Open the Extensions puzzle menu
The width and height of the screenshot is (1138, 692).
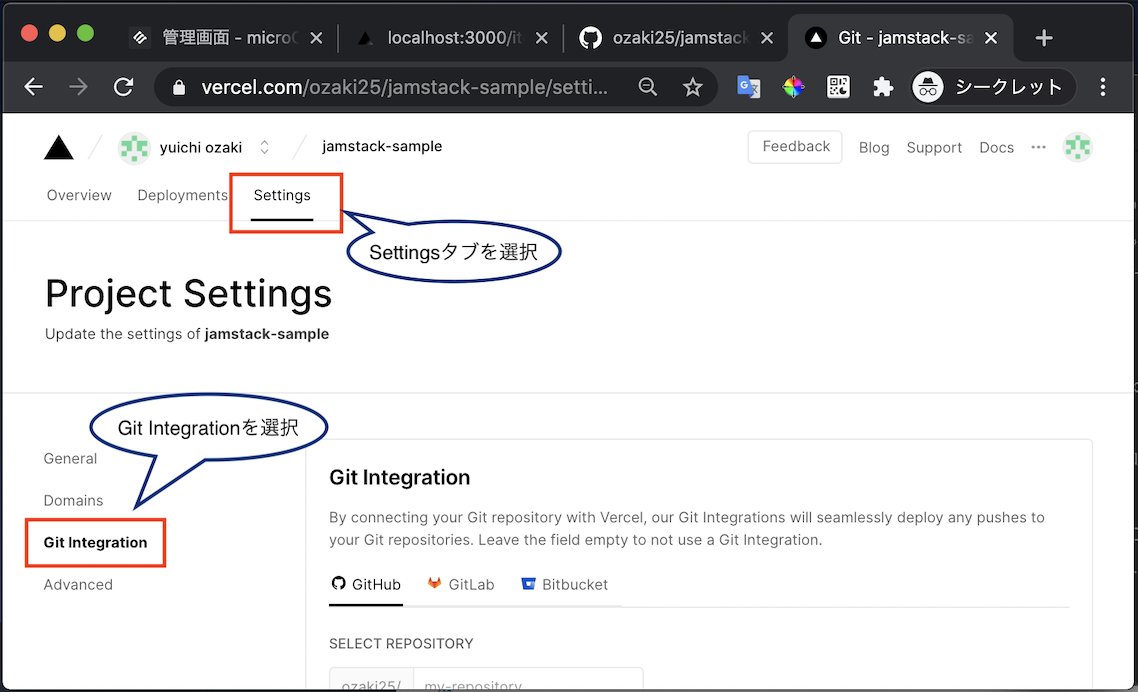[x=883, y=87]
